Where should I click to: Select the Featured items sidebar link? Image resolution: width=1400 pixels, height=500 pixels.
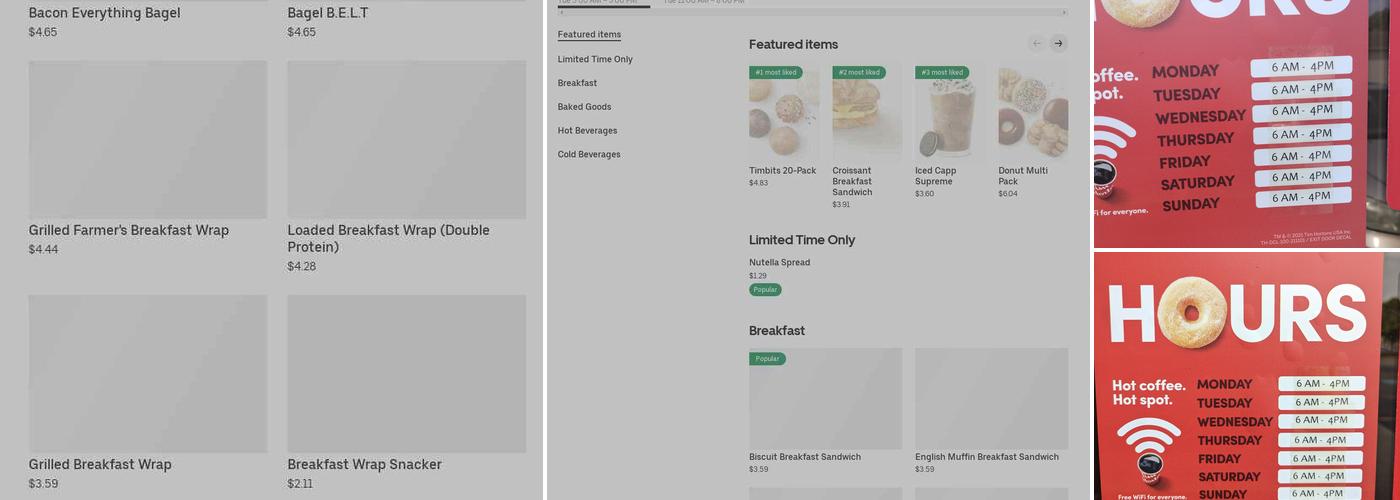click(x=589, y=35)
